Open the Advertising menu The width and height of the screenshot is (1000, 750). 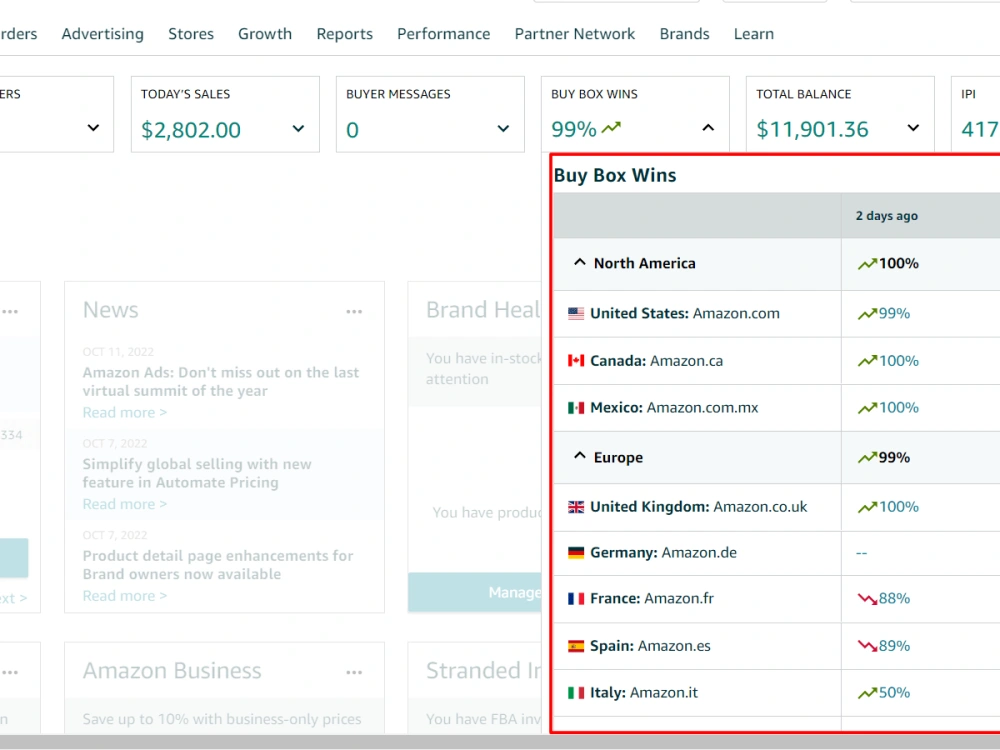tap(103, 34)
